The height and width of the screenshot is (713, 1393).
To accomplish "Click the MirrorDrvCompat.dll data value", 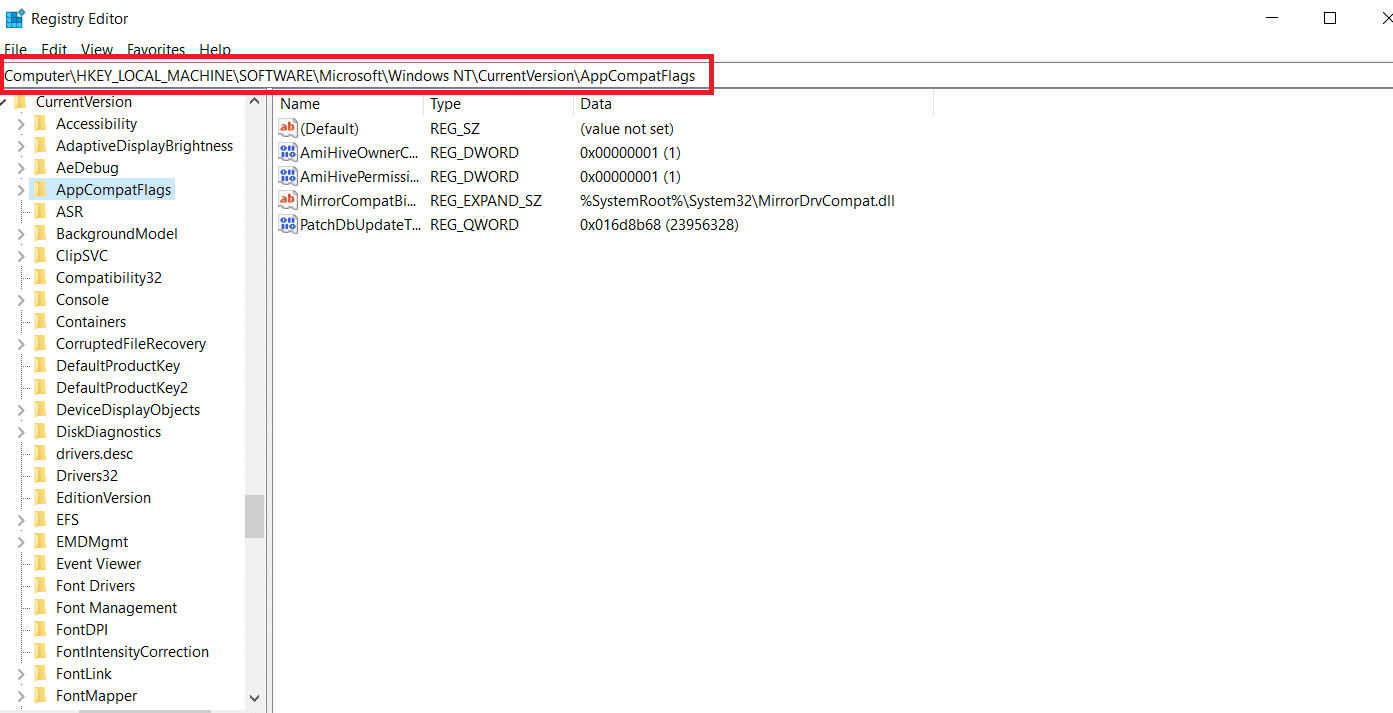I will [x=737, y=200].
